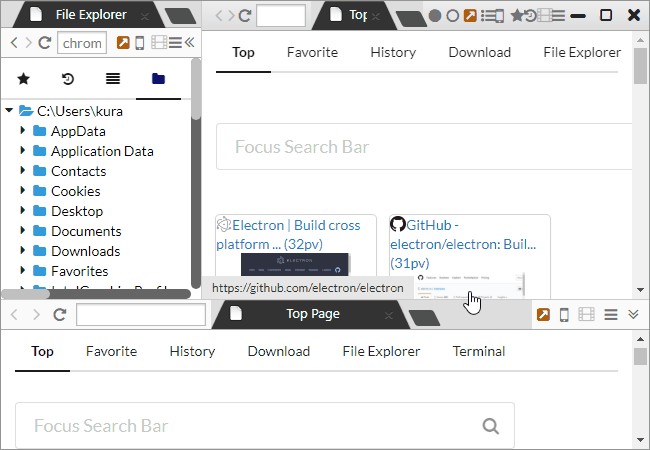Reload the File Explorer panel
Screen dimensions: 650x450
click(45, 43)
